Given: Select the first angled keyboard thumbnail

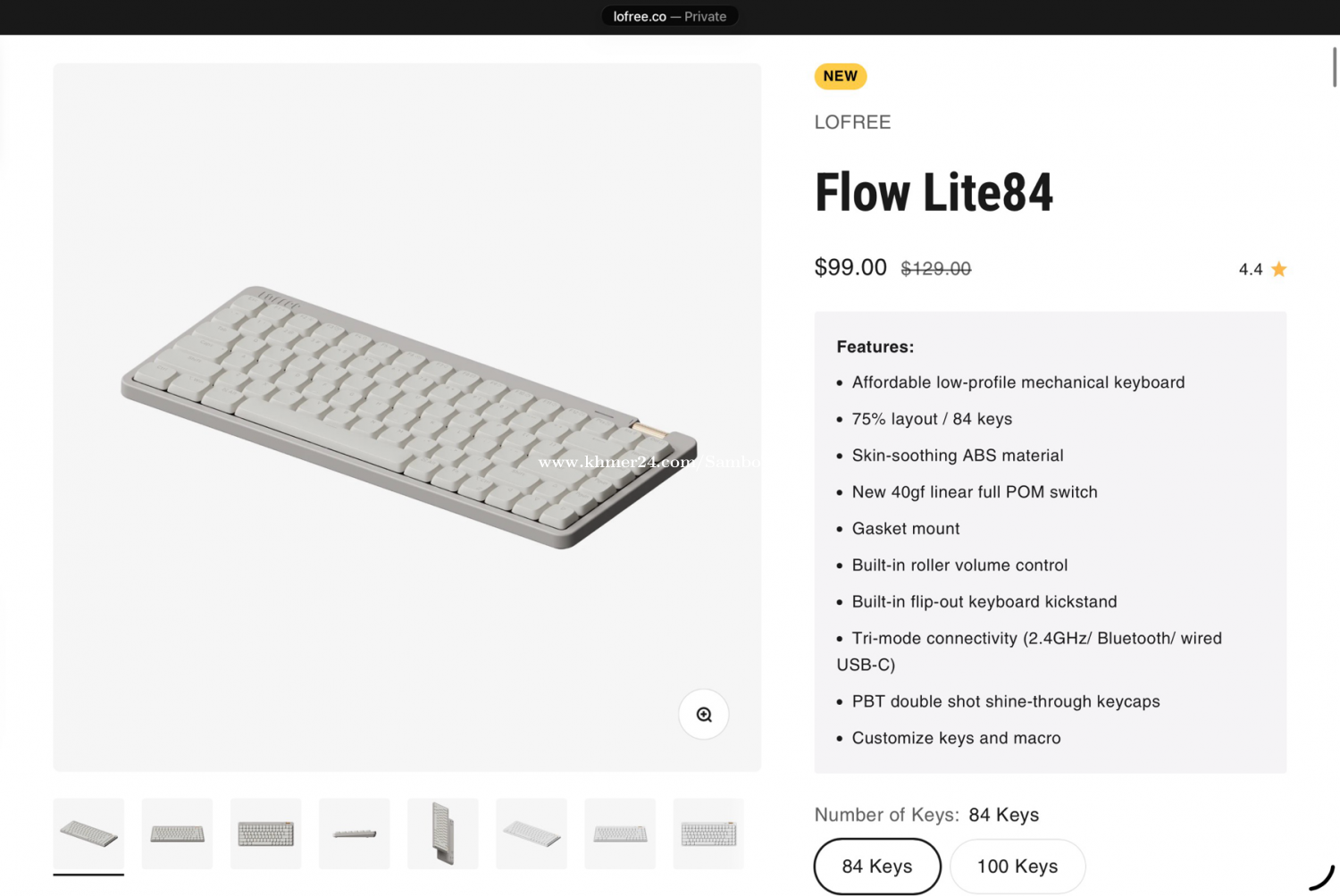Looking at the screenshot, I should point(88,834).
